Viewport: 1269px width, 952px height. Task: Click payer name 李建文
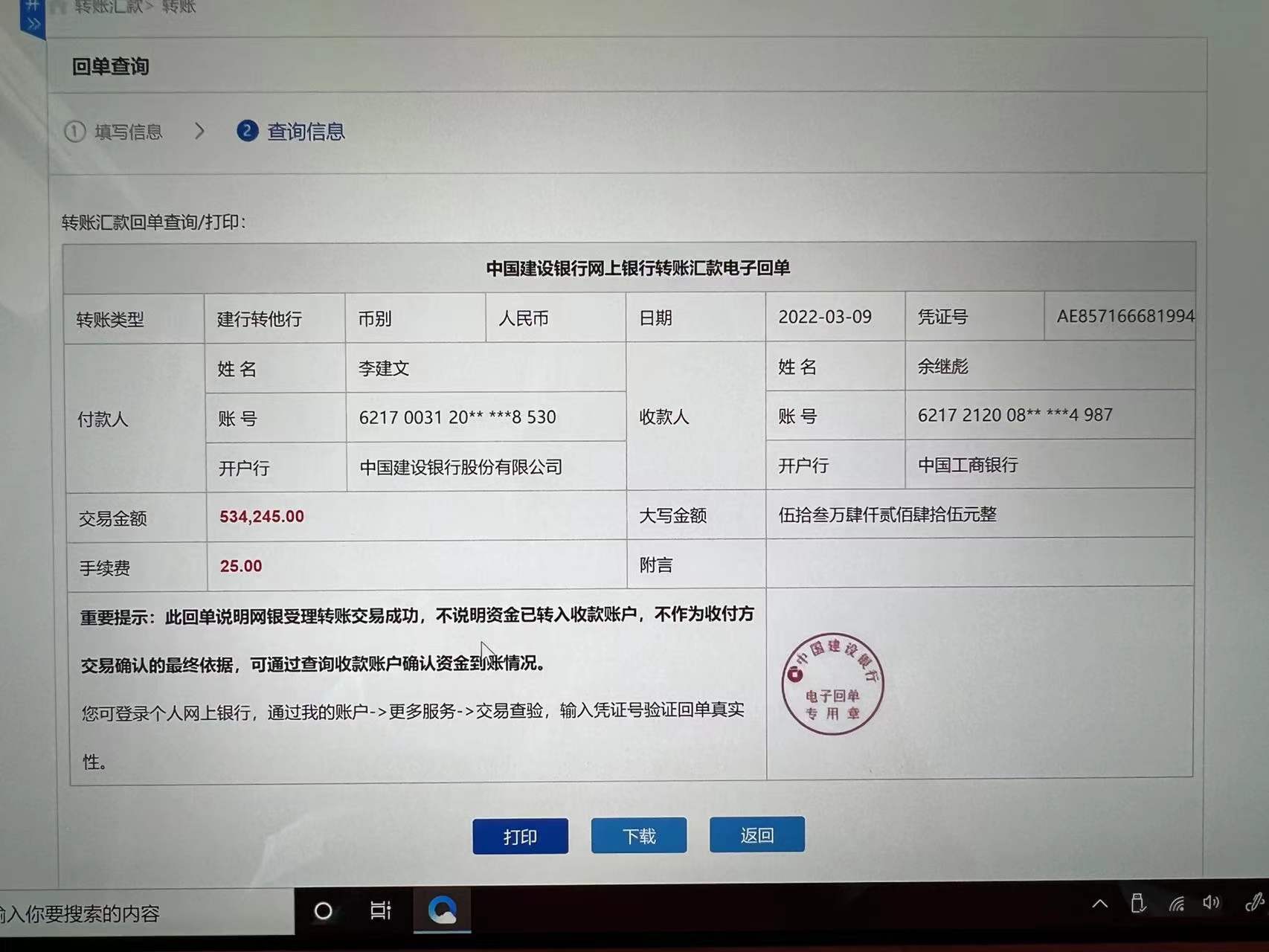[384, 368]
